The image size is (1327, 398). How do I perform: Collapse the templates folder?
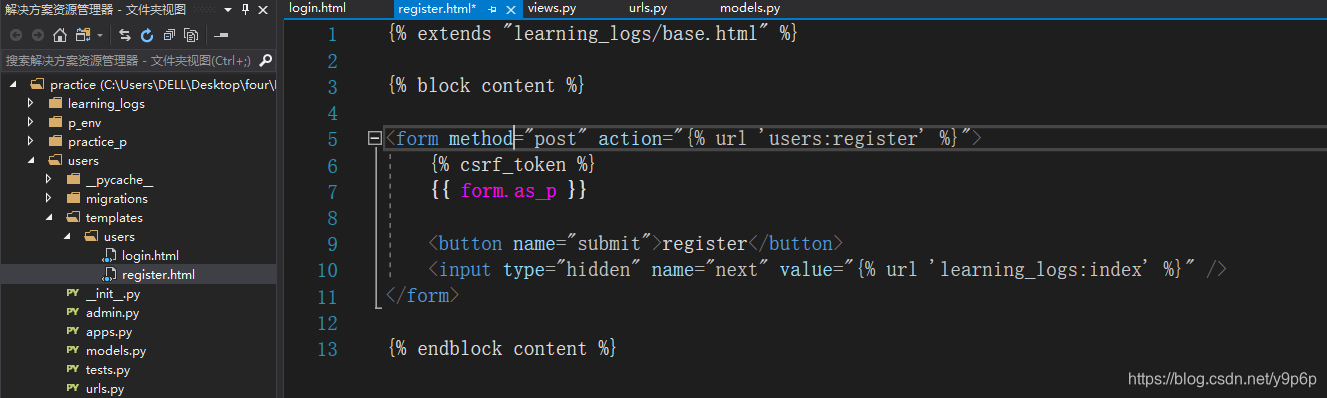pos(49,217)
